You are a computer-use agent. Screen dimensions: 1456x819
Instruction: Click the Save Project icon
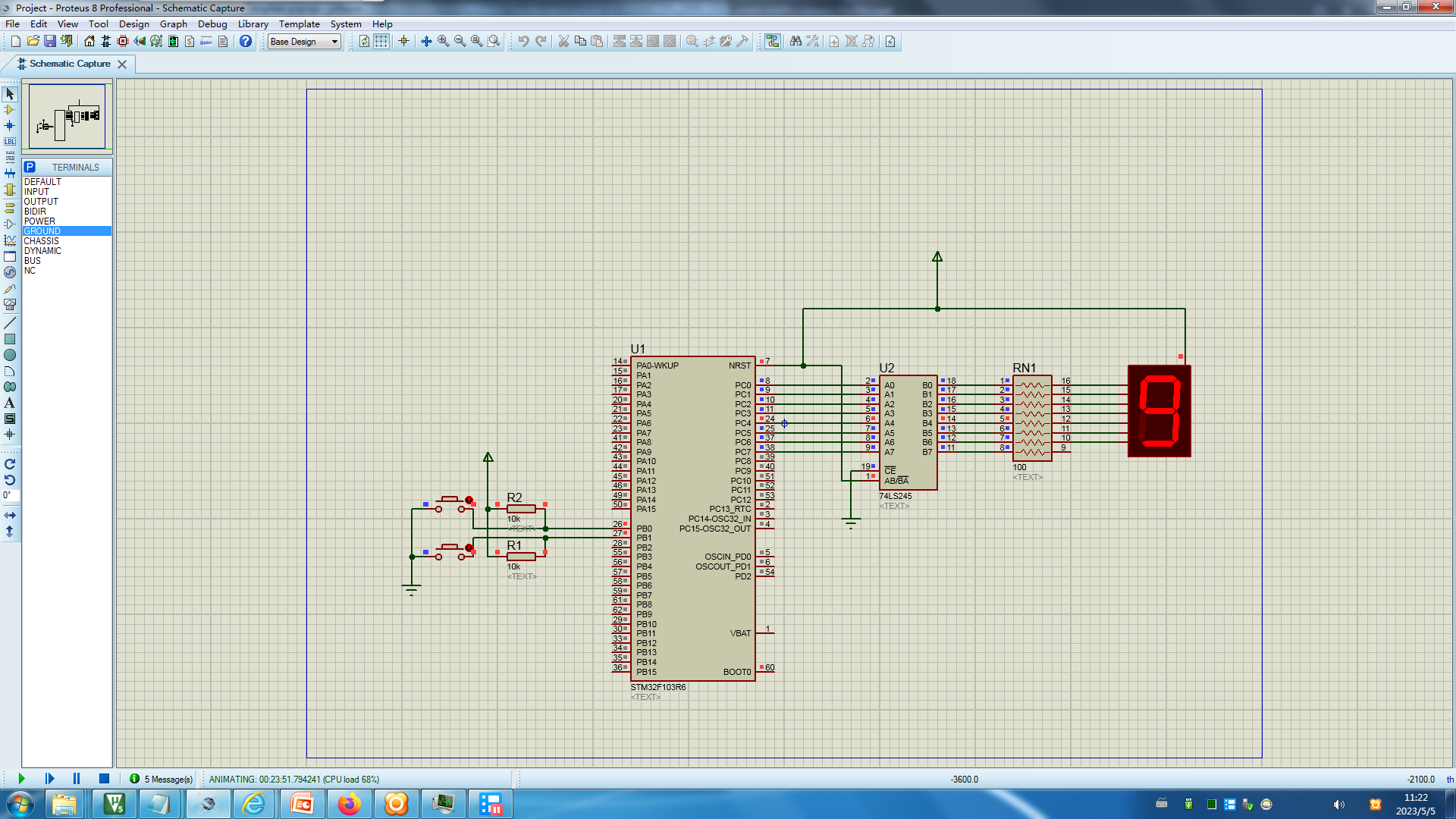click(49, 42)
